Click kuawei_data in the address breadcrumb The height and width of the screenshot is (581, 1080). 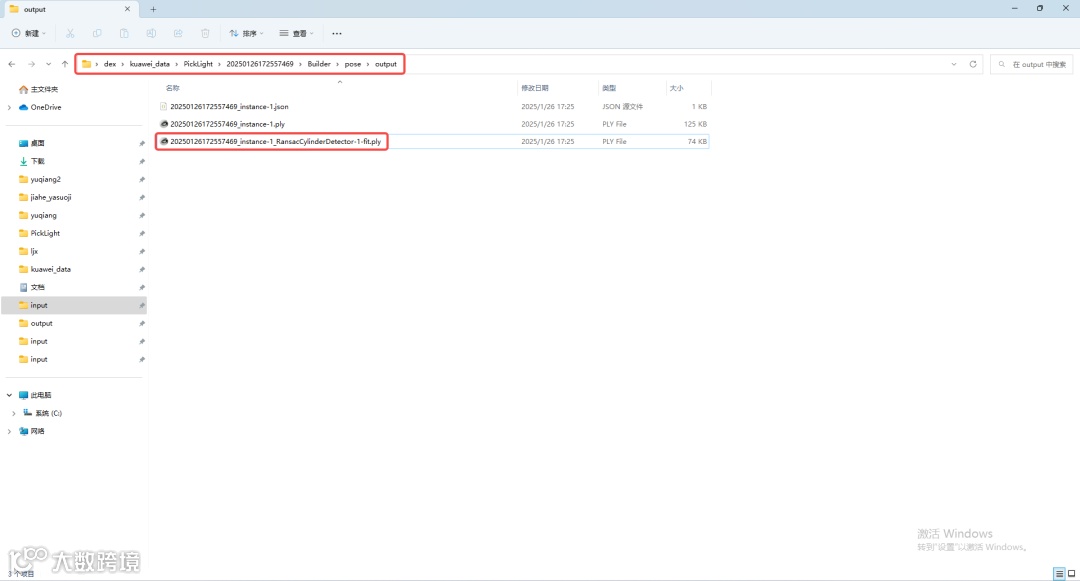[x=149, y=64]
